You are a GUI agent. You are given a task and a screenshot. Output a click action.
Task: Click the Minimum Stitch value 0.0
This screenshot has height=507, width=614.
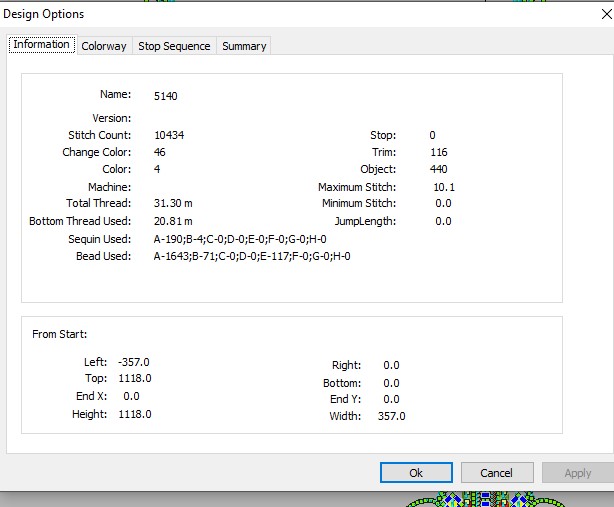pyautogui.click(x=443, y=203)
